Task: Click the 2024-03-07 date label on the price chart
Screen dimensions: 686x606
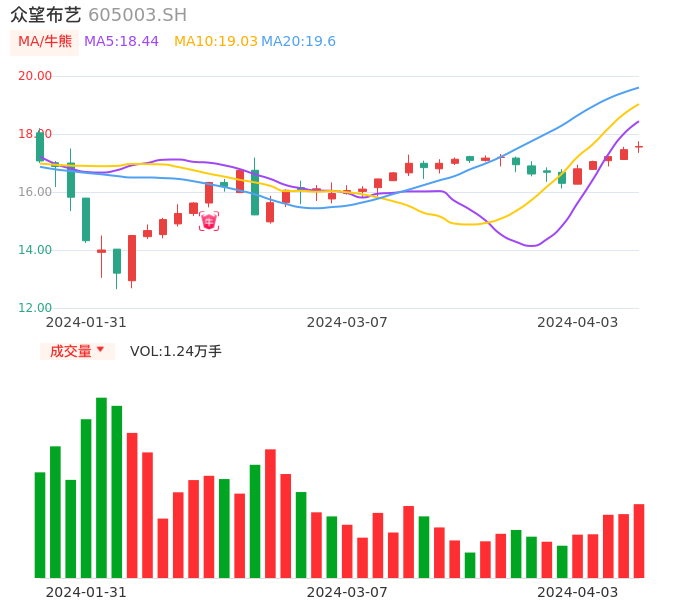Action: pos(346,322)
